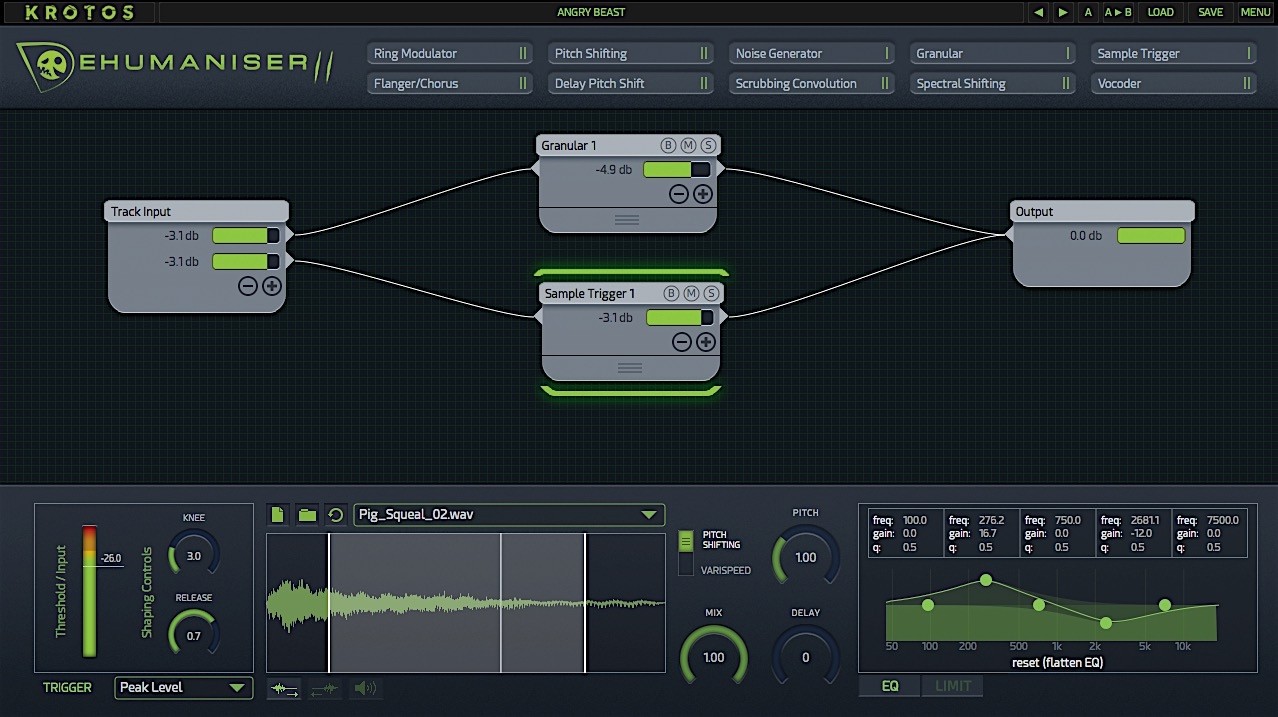Open folder icon to browse samples

(307, 515)
